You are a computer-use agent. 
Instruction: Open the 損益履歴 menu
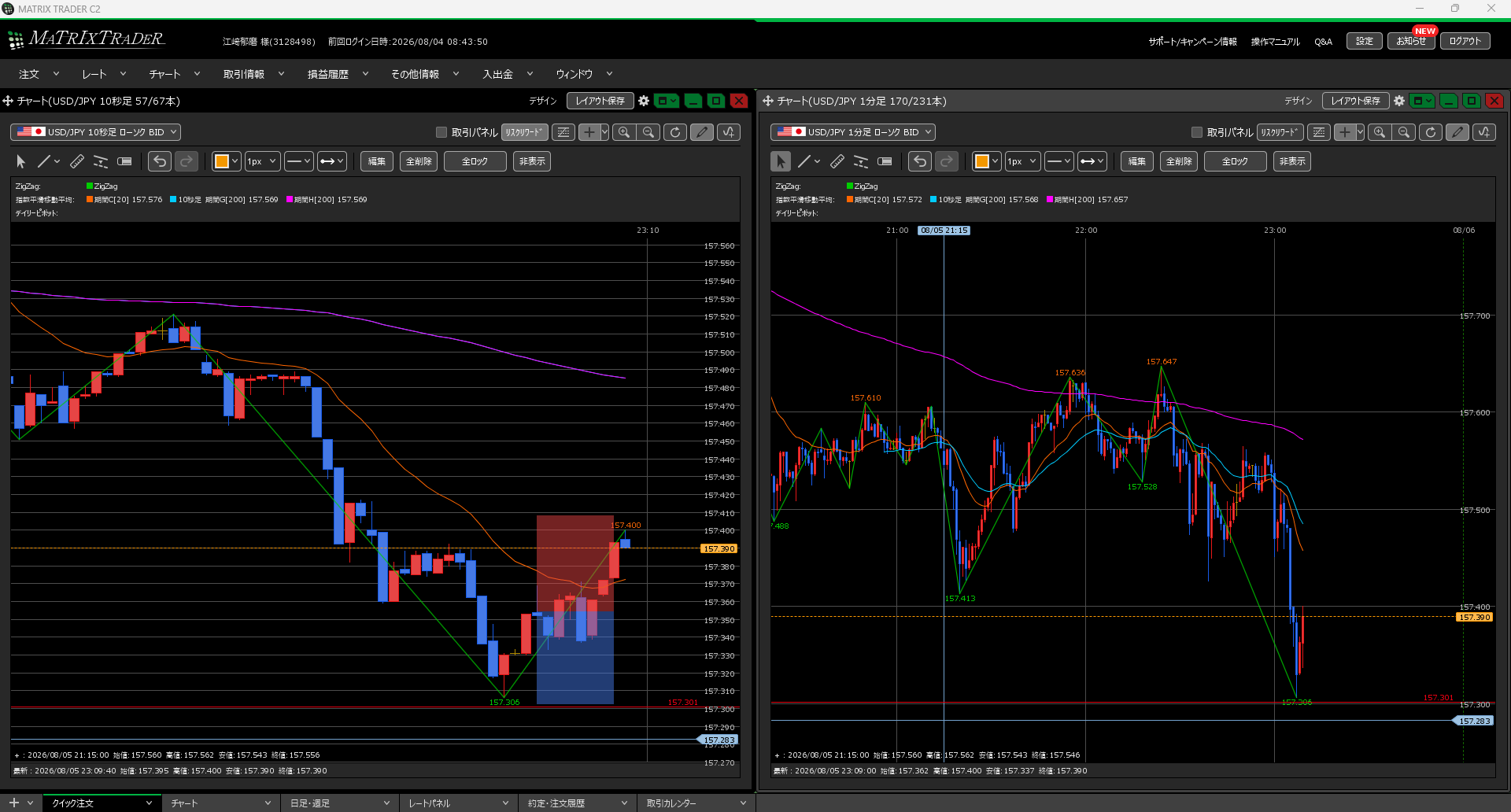click(x=338, y=74)
